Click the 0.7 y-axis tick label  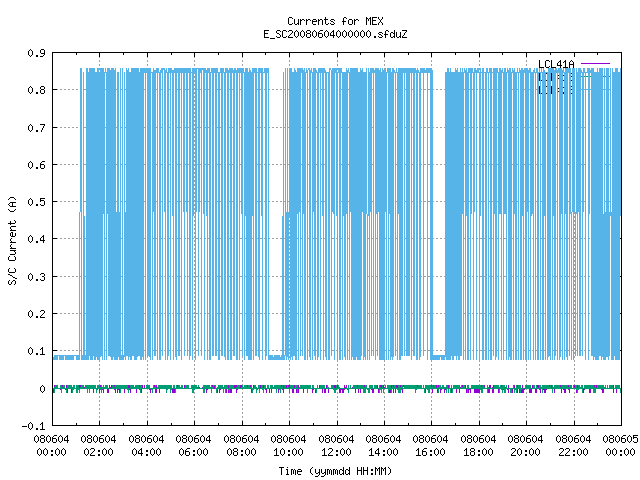[36, 128]
